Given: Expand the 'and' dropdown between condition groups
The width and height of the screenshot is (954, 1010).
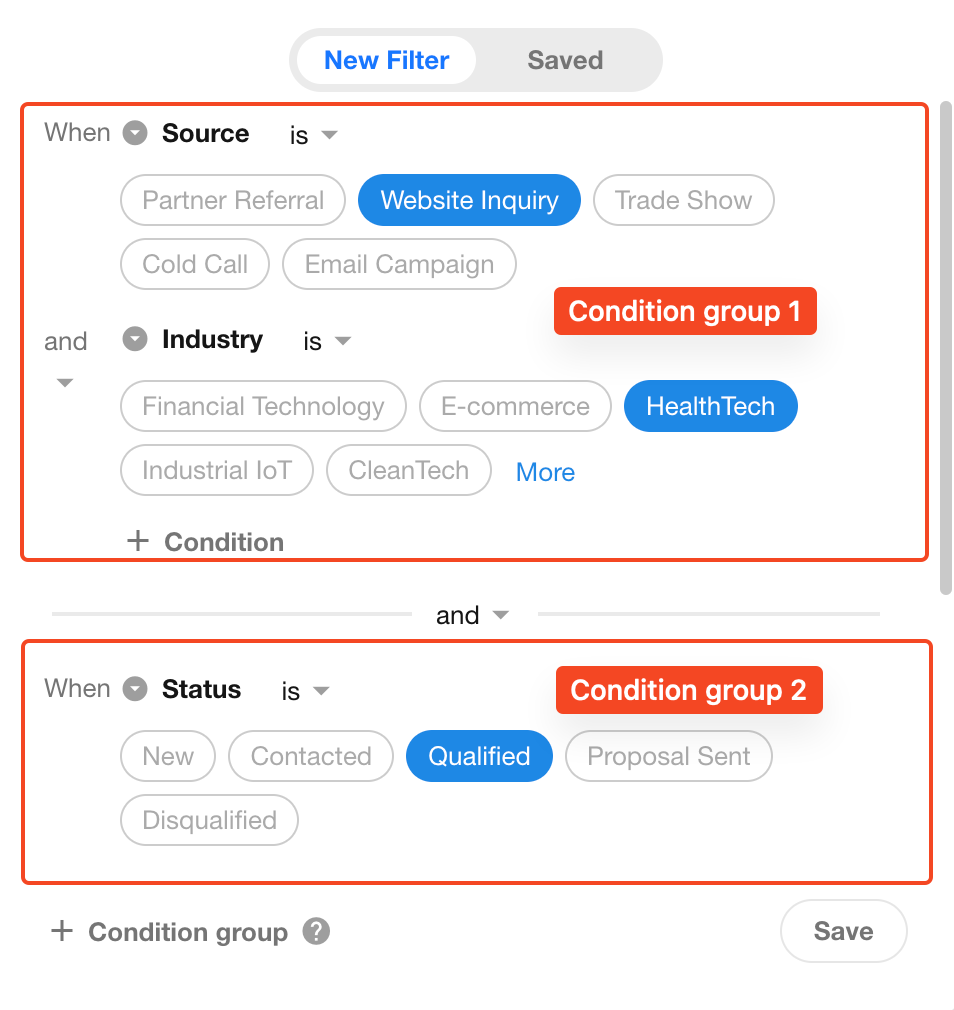Looking at the screenshot, I should tap(473, 615).
